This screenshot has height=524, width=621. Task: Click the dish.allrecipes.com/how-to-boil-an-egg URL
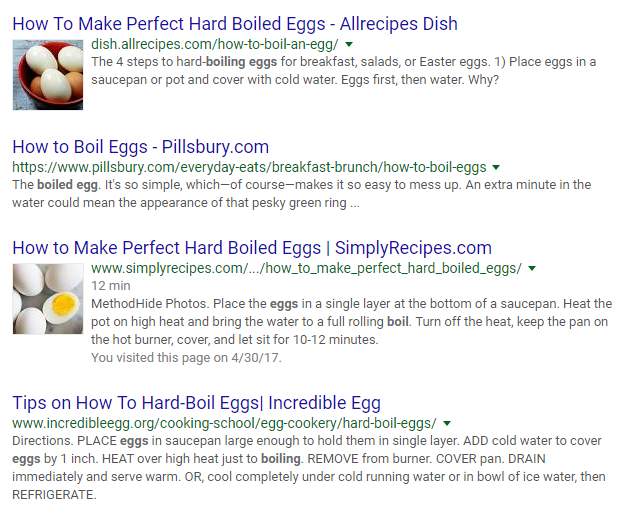(215, 44)
